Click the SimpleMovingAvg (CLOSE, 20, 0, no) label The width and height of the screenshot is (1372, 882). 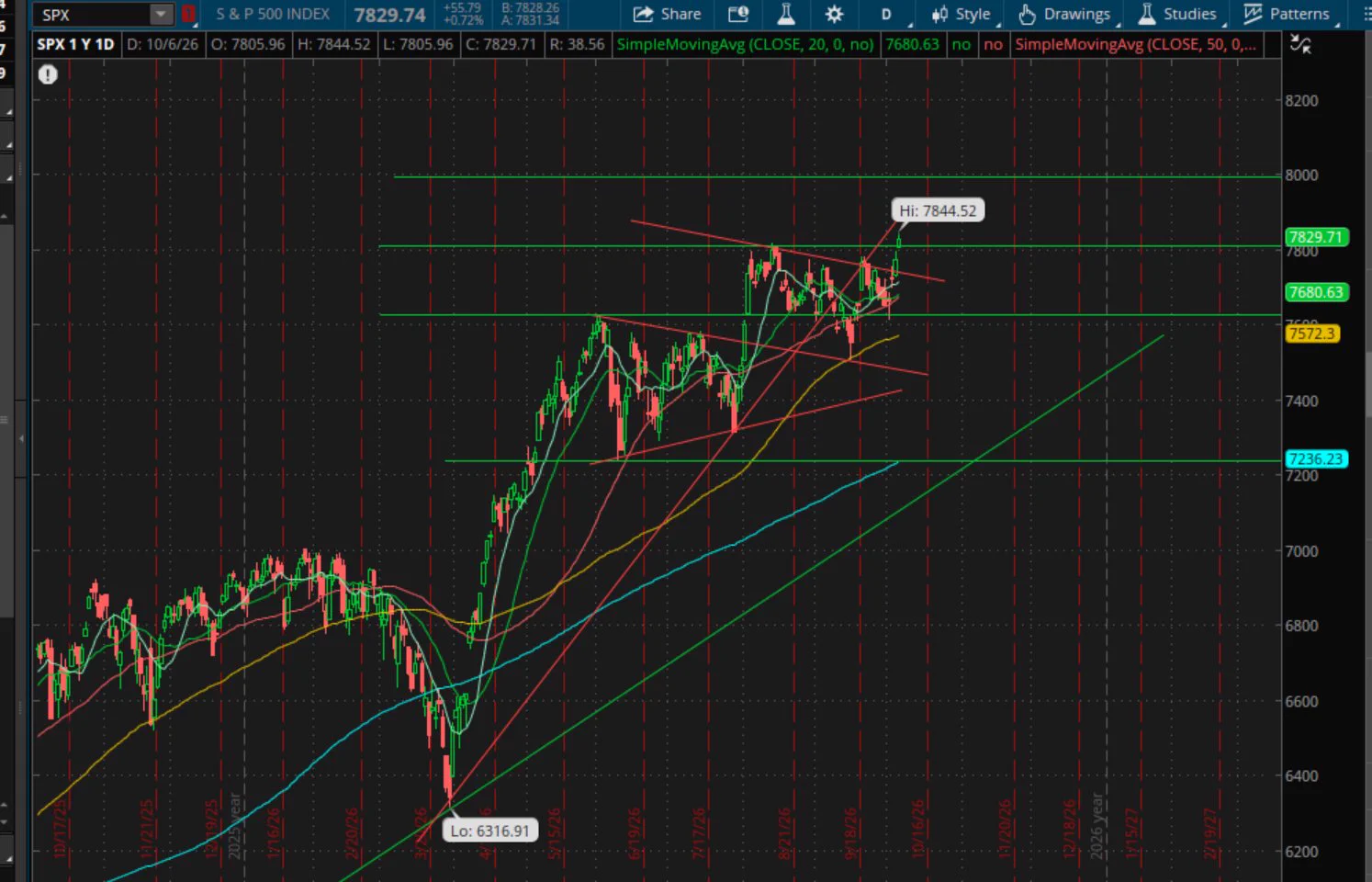pos(745,44)
